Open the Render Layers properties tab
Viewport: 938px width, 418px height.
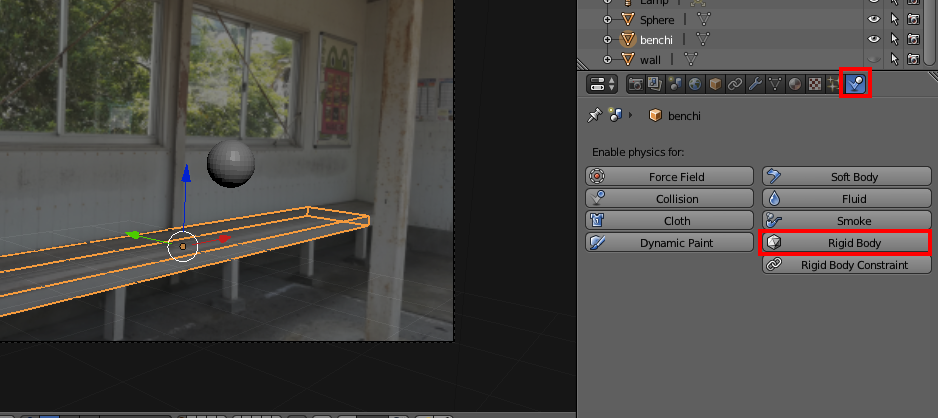(x=655, y=84)
